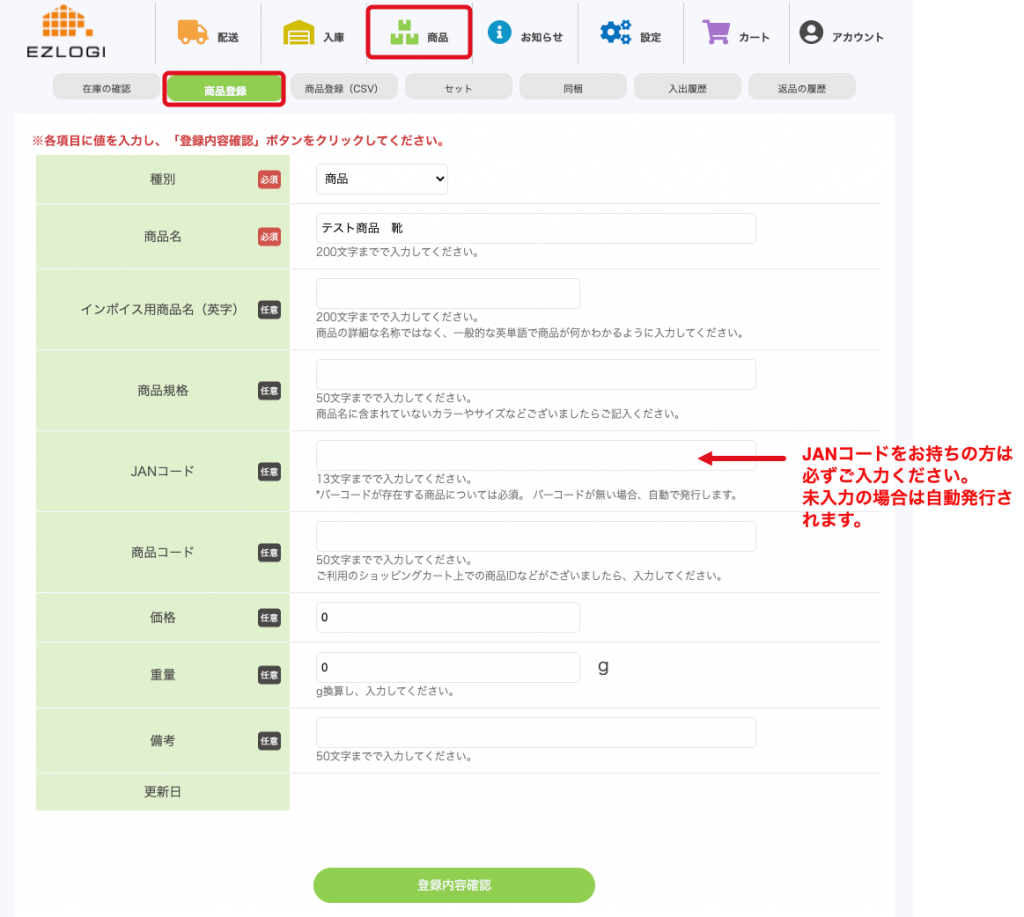Open the お知らせ info icon
This screenshot has width=1024, height=917.
coord(500,32)
